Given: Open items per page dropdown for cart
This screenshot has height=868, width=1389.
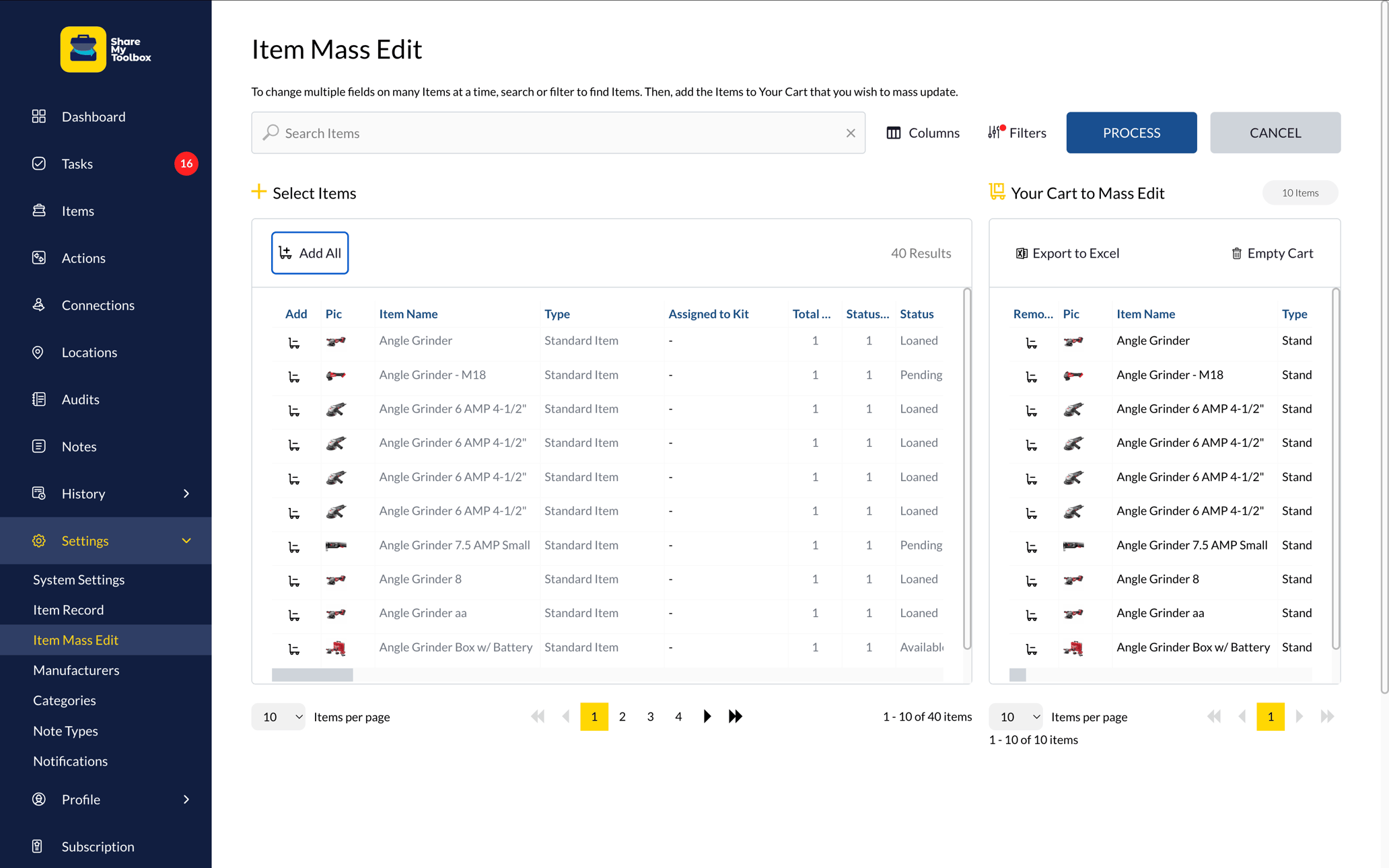Looking at the screenshot, I should click(1016, 717).
